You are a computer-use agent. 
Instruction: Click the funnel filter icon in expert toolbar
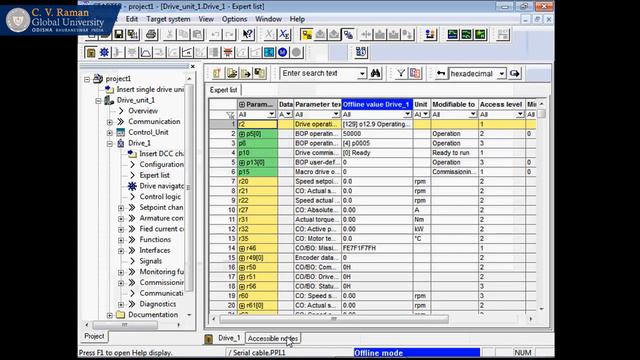401,73
